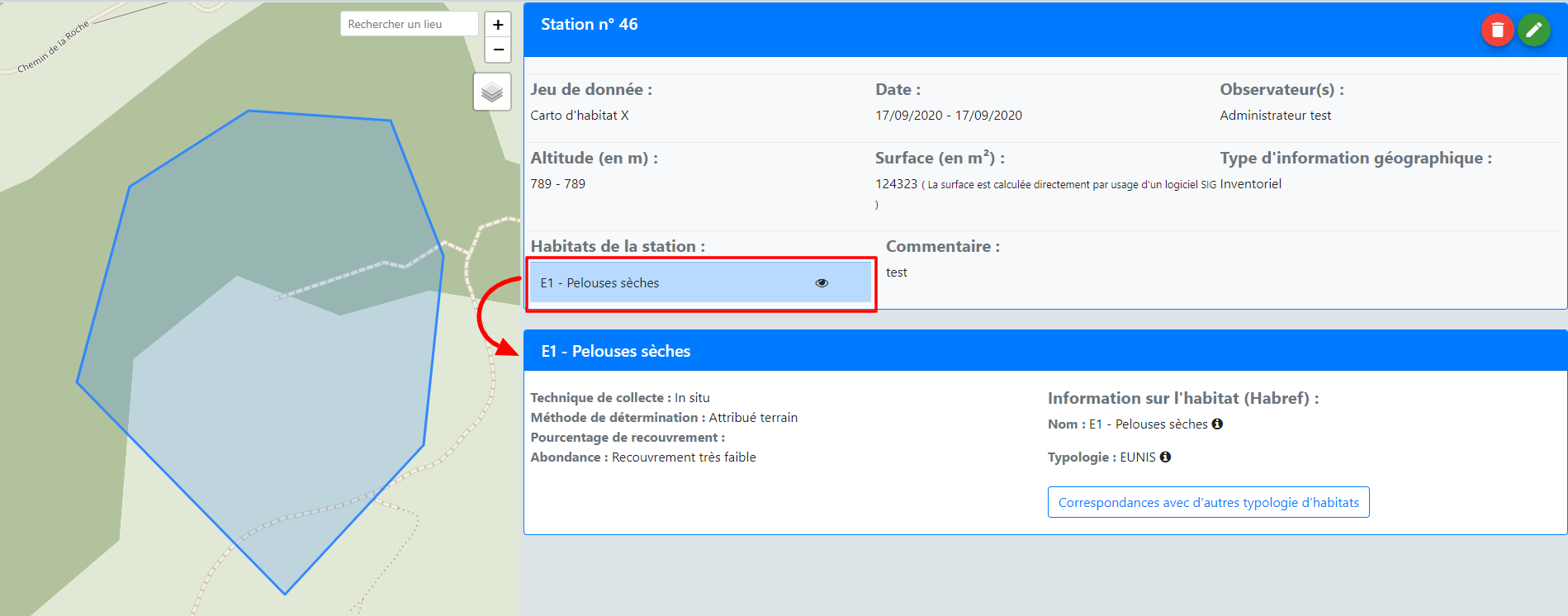The height and width of the screenshot is (616, 1568).
Task: Click the In situ collection technique value
Action: click(x=692, y=398)
